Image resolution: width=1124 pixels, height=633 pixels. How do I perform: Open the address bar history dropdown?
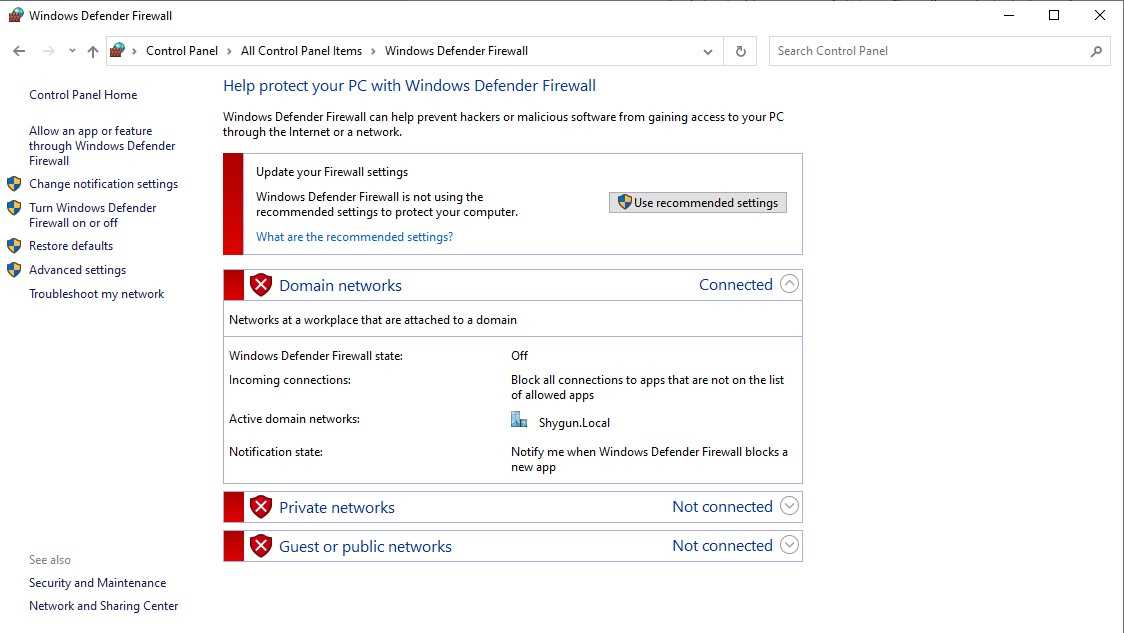[708, 51]
